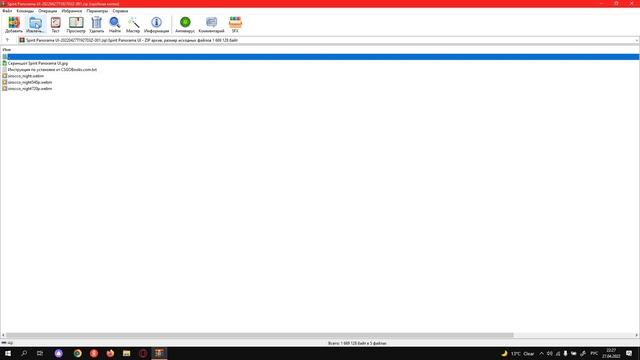Click the Добавить (Add) toolbar icon
This screenshot has width=640, height=360.
pyautogui.click(x=14, y=24)
